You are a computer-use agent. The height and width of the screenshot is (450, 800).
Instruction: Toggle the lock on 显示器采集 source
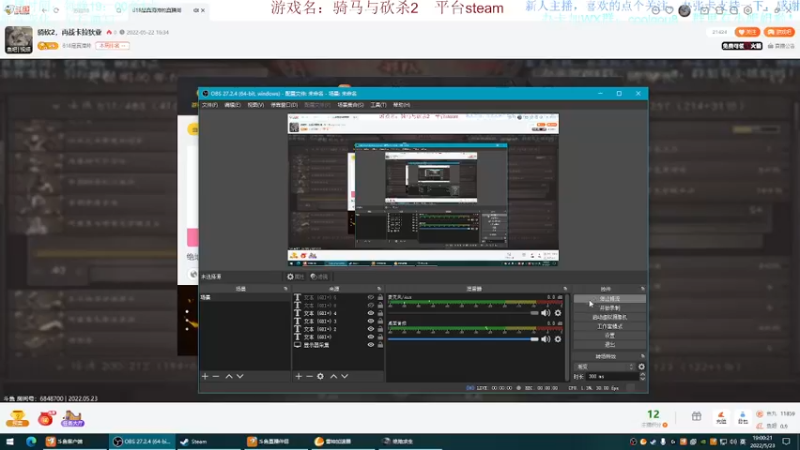tap(380, 345)
